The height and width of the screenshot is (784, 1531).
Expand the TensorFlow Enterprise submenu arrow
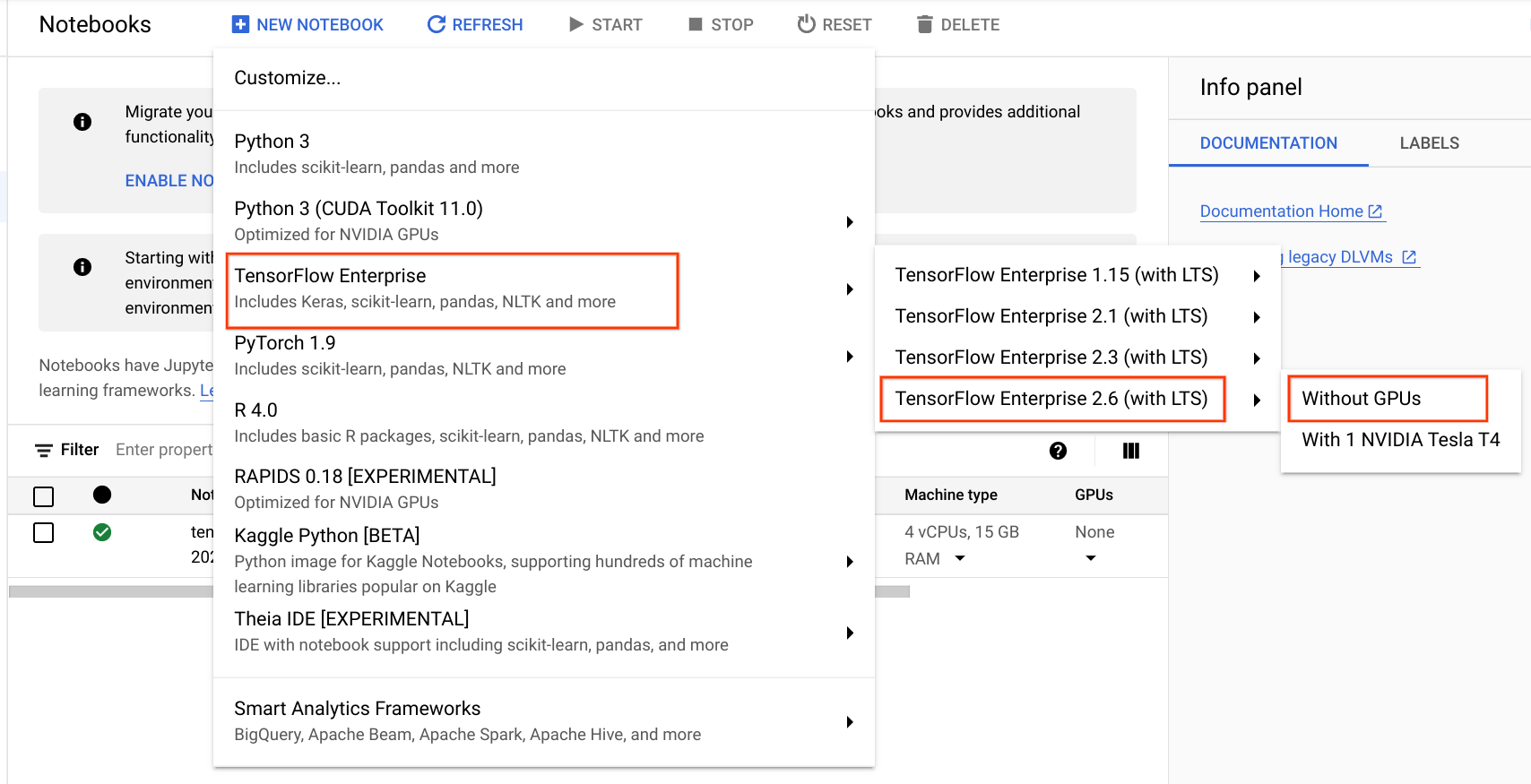849,289
